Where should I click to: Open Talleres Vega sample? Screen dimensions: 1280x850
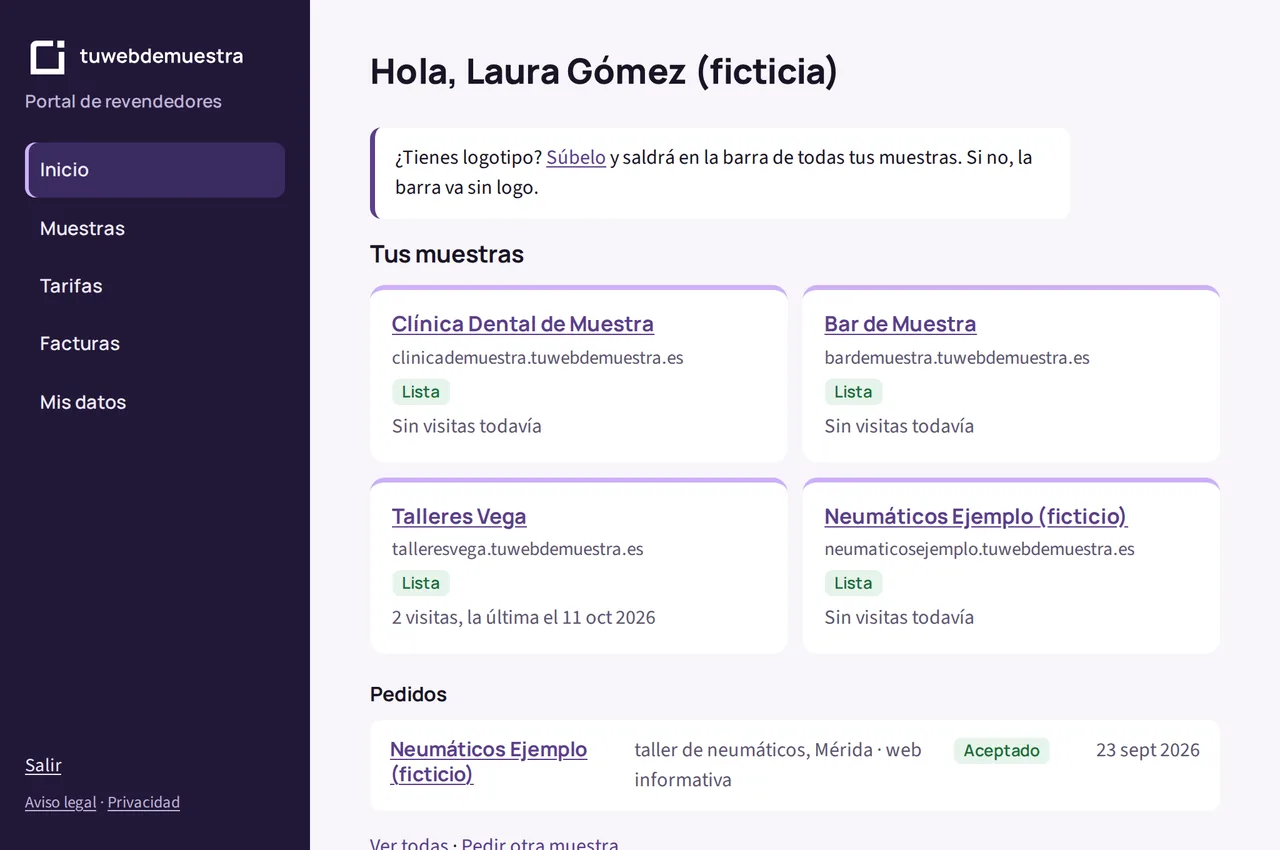tap(459, 516)
